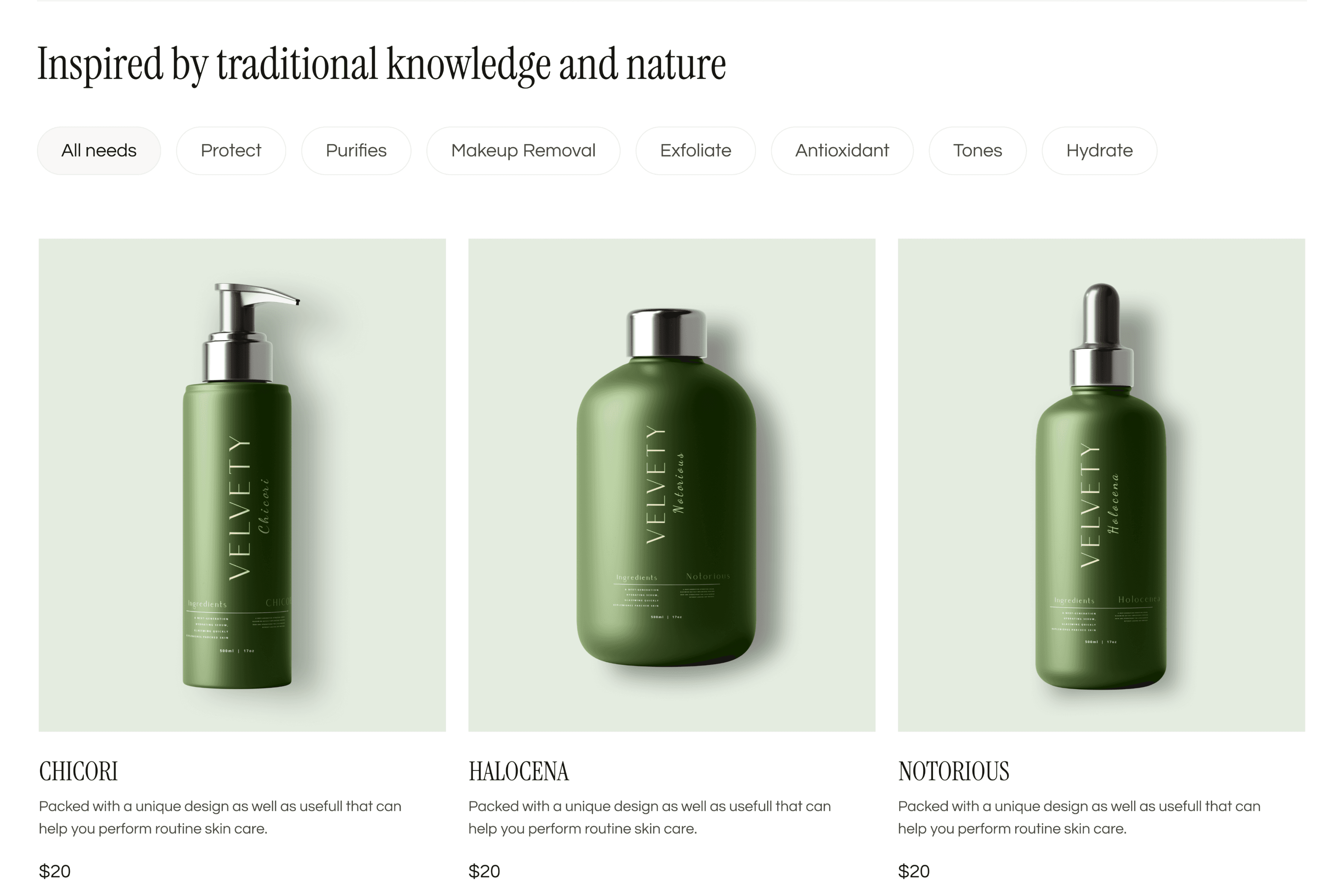Click the Chicori product description text
Viewport: 1344px width, 896px height.
pos(220,818)
